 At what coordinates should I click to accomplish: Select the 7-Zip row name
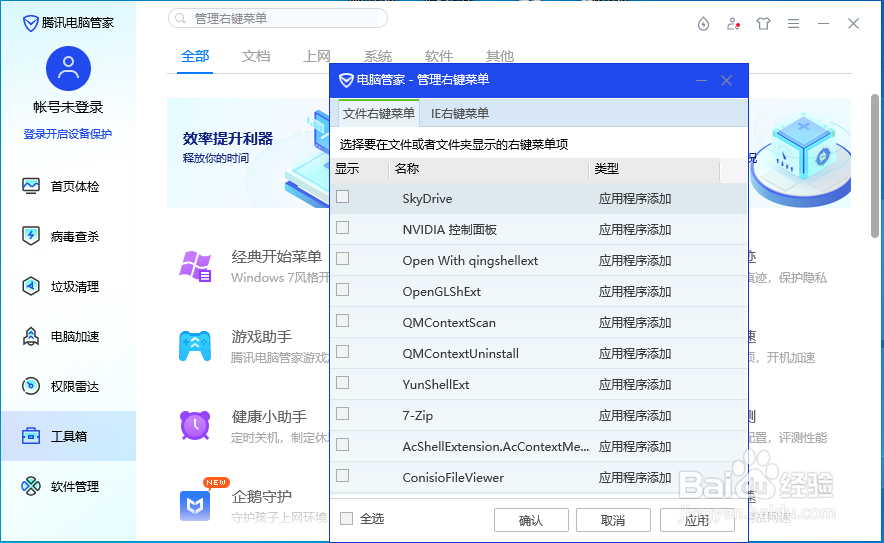(x=418, y=416)
